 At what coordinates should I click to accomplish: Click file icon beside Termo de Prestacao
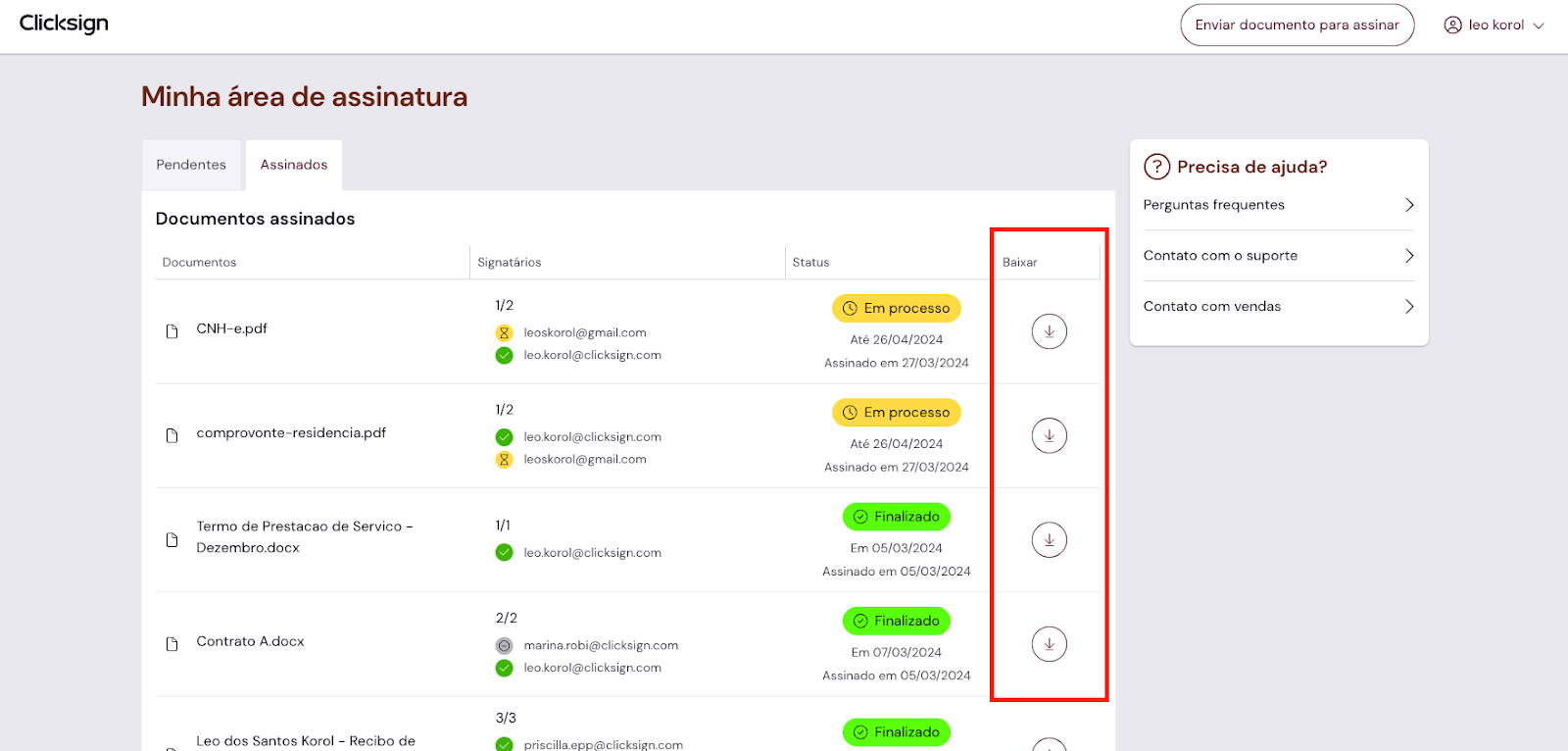pyautogui.click(x=172, y=540)
